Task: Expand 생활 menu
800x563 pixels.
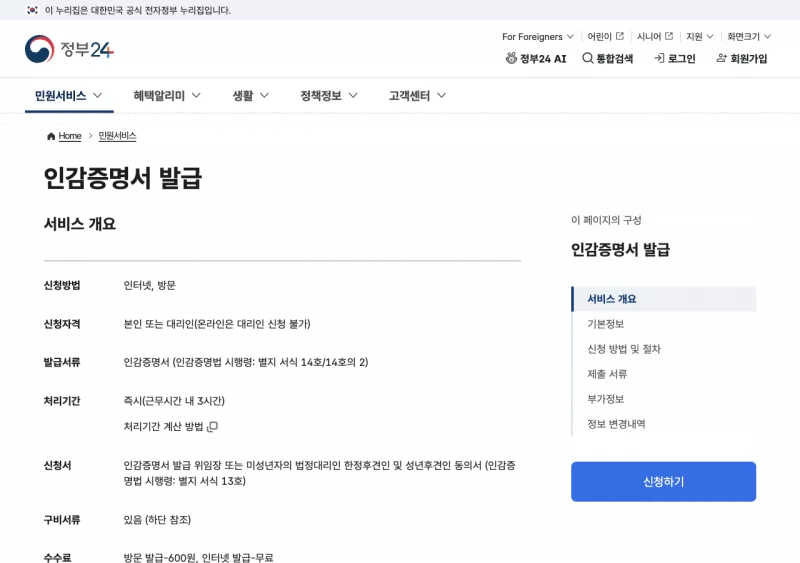Action: click(251, 95)
